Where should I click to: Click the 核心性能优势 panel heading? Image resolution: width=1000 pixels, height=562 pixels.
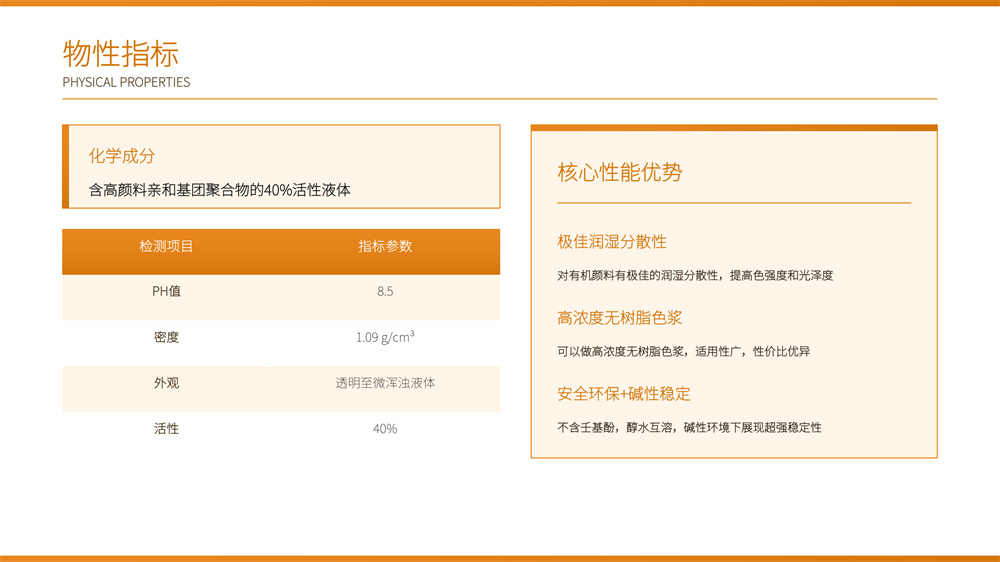(x=620, y=172)
